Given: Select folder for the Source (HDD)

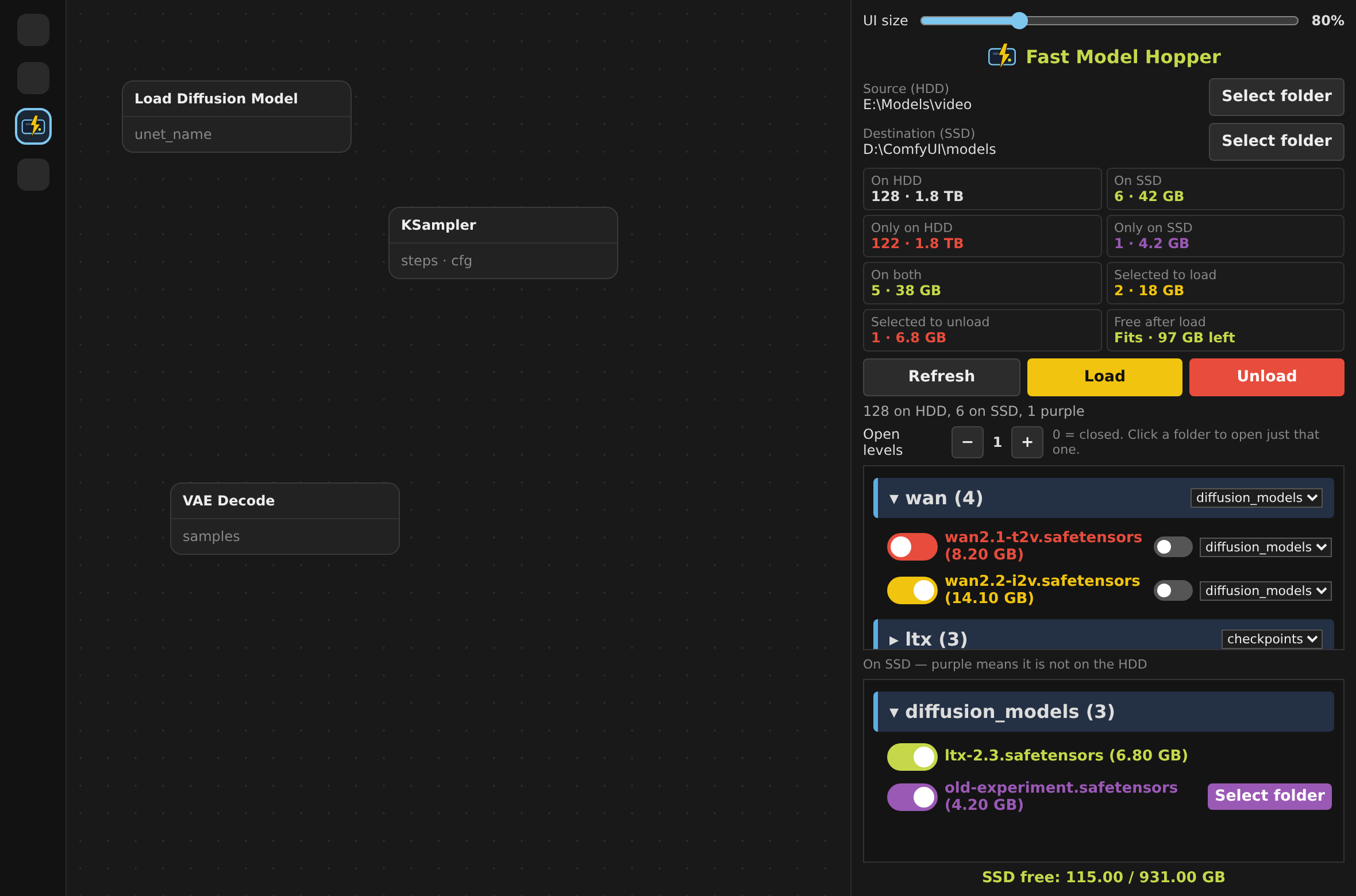Looking at the screenshot, I should [x=1276, y=96].
